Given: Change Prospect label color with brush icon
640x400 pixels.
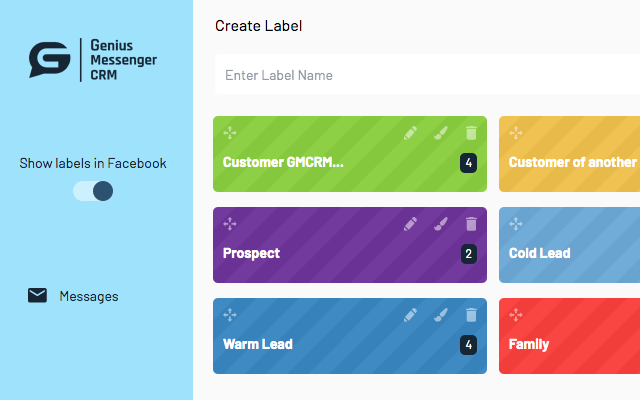Looking at the screenshot, I should point(441,224).
